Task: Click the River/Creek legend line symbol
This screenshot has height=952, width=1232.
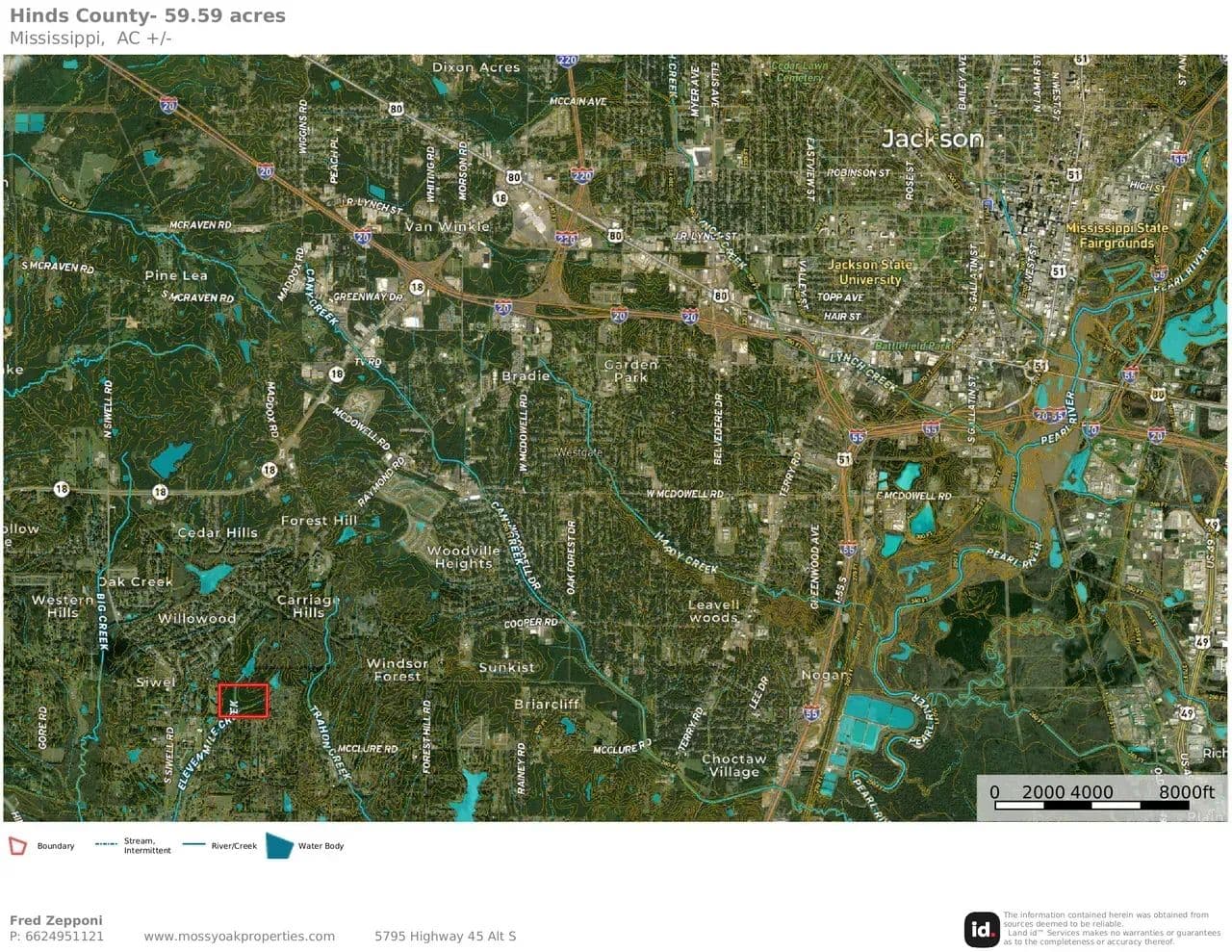Action: (193, 845)
